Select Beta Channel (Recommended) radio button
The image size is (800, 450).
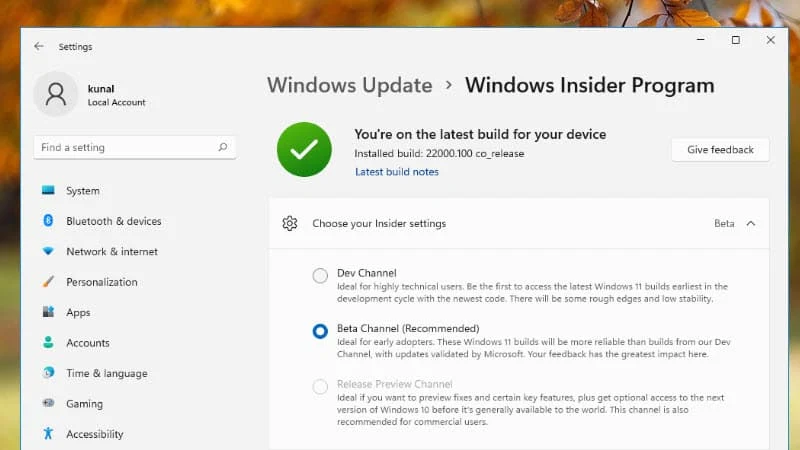coord(320,331)
